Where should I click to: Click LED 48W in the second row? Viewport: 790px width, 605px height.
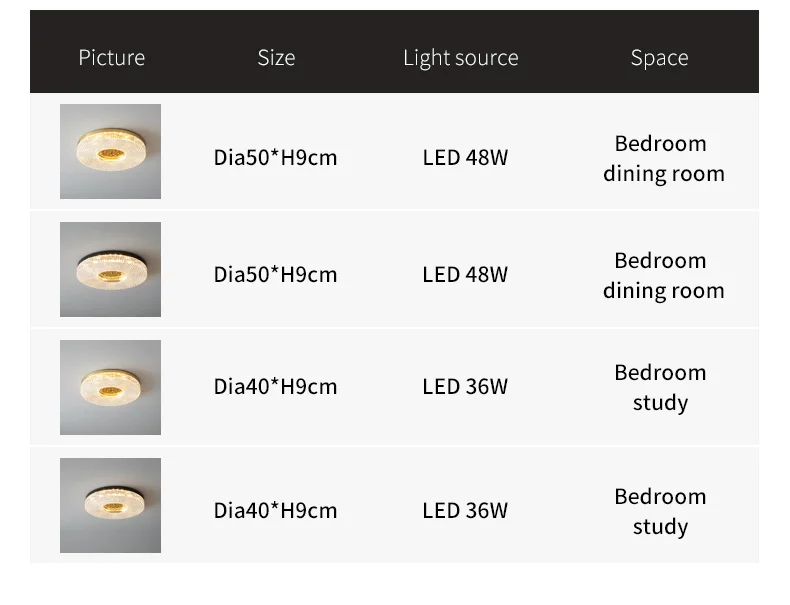[x=465, y=274]
